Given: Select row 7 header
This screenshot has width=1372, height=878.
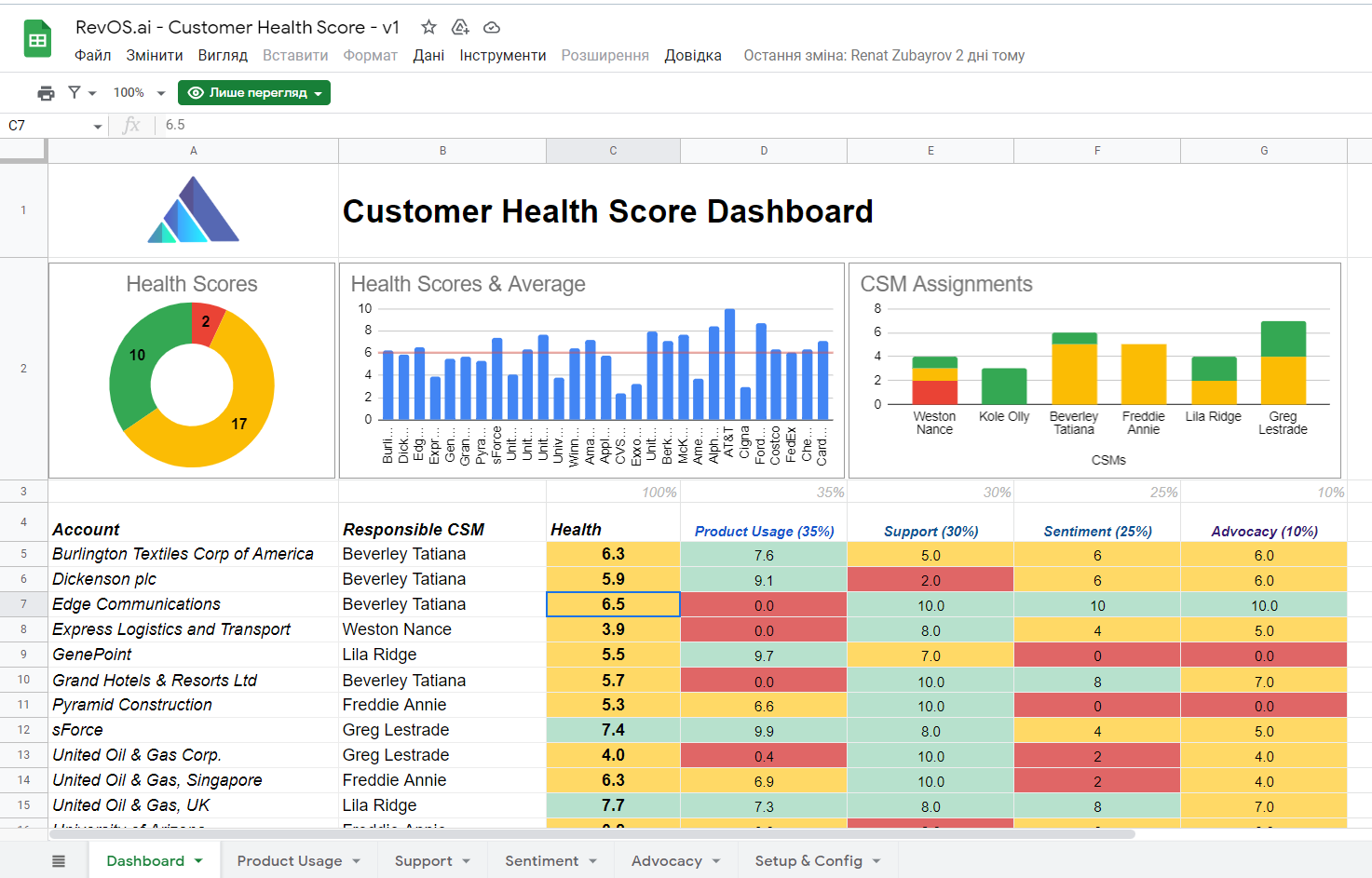Looking at the screenshot, I should click(23, 604).
